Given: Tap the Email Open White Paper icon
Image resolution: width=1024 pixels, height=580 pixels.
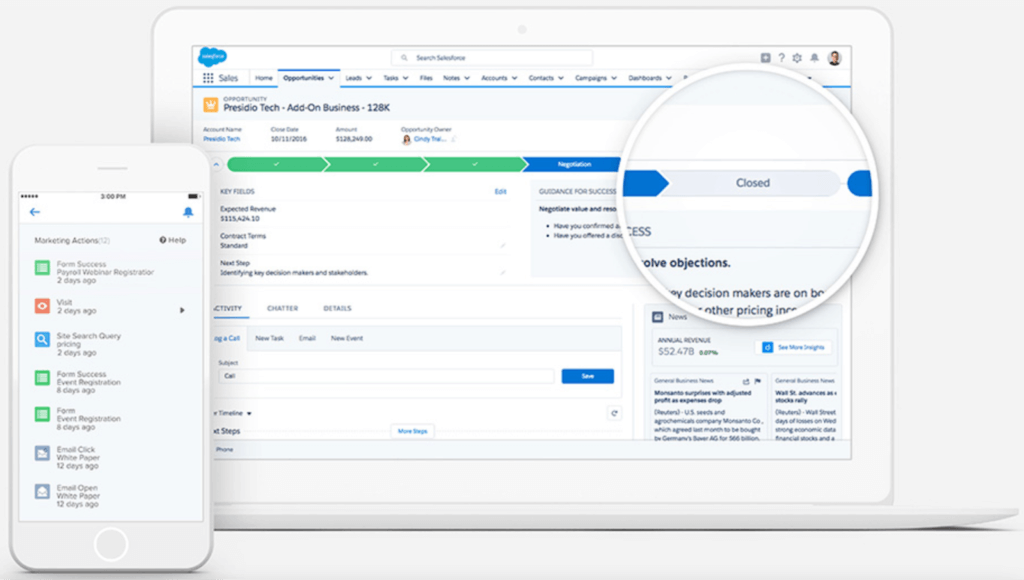Looking at the screenshot, I should [x=42, y=491].
